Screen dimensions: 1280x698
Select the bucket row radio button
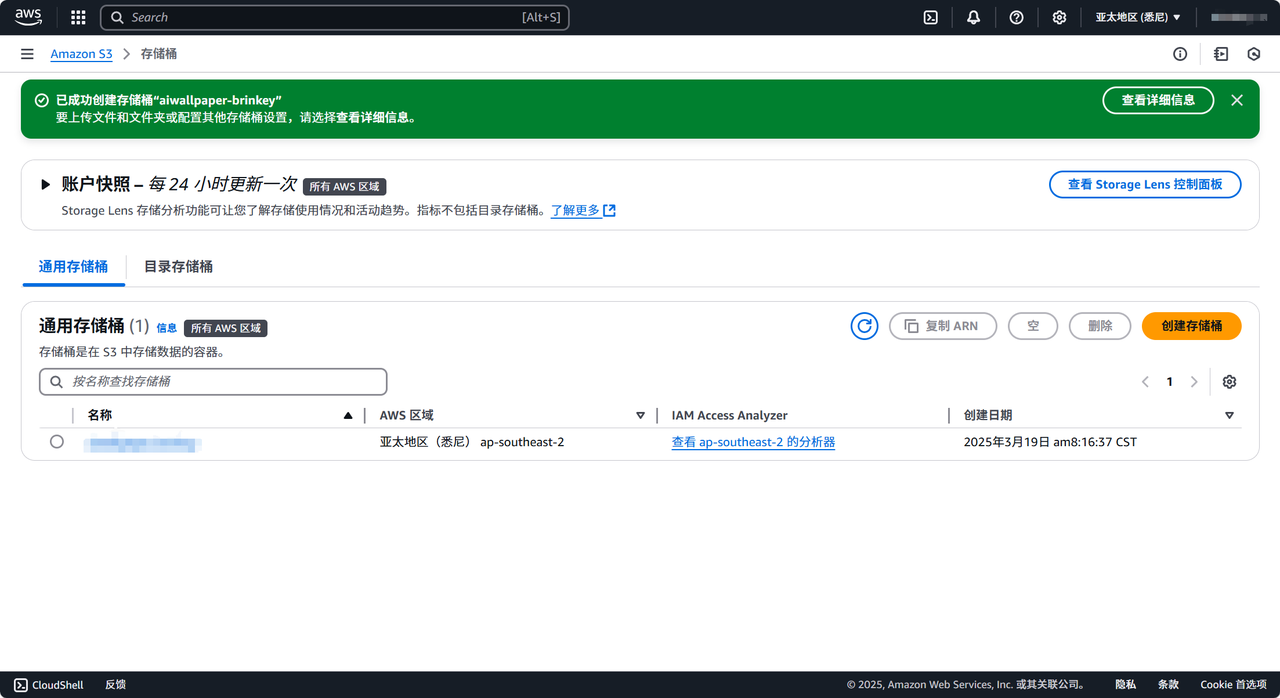(x=57, y=441)
